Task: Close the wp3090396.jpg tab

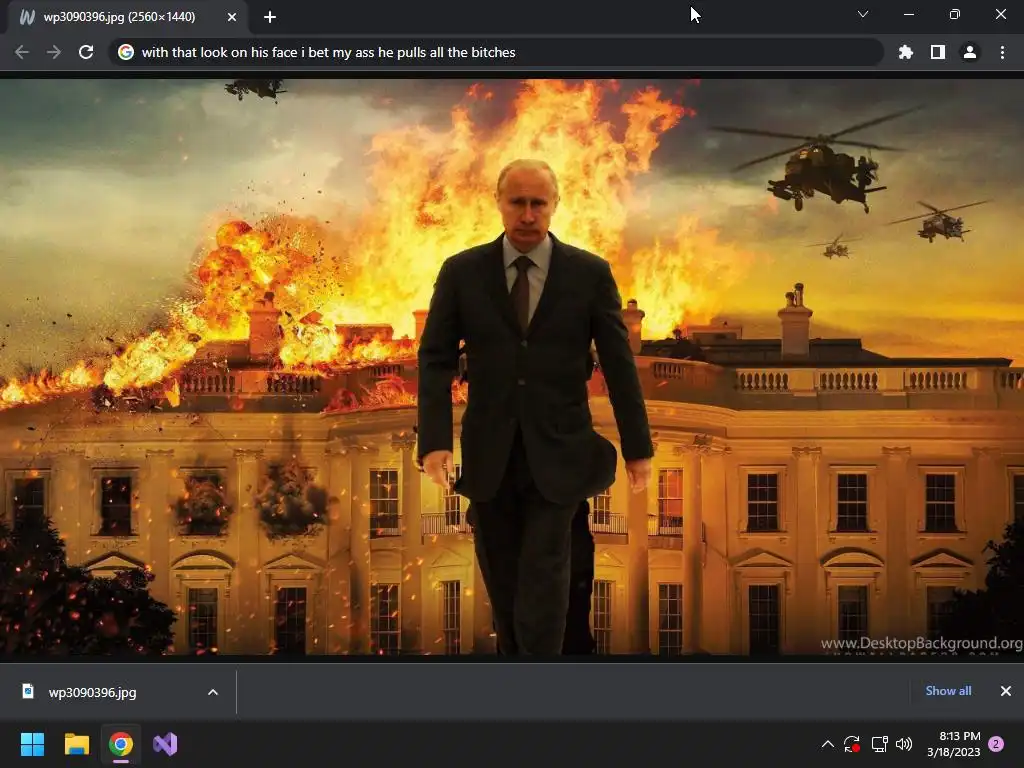Action: pos(232,17)
